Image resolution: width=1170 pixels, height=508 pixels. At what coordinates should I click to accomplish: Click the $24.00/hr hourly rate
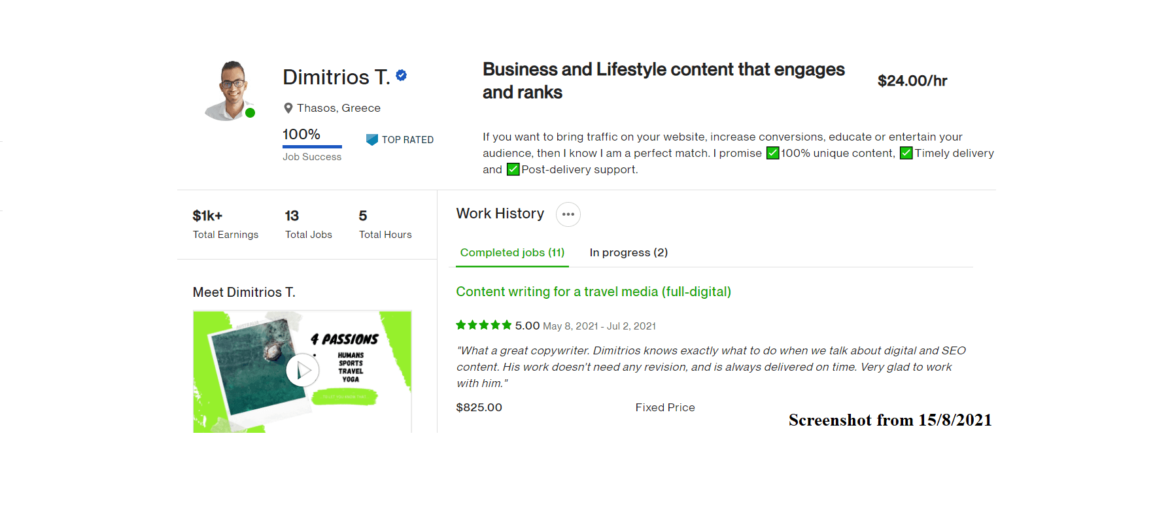pyautogui.click(x=912, y=81)
